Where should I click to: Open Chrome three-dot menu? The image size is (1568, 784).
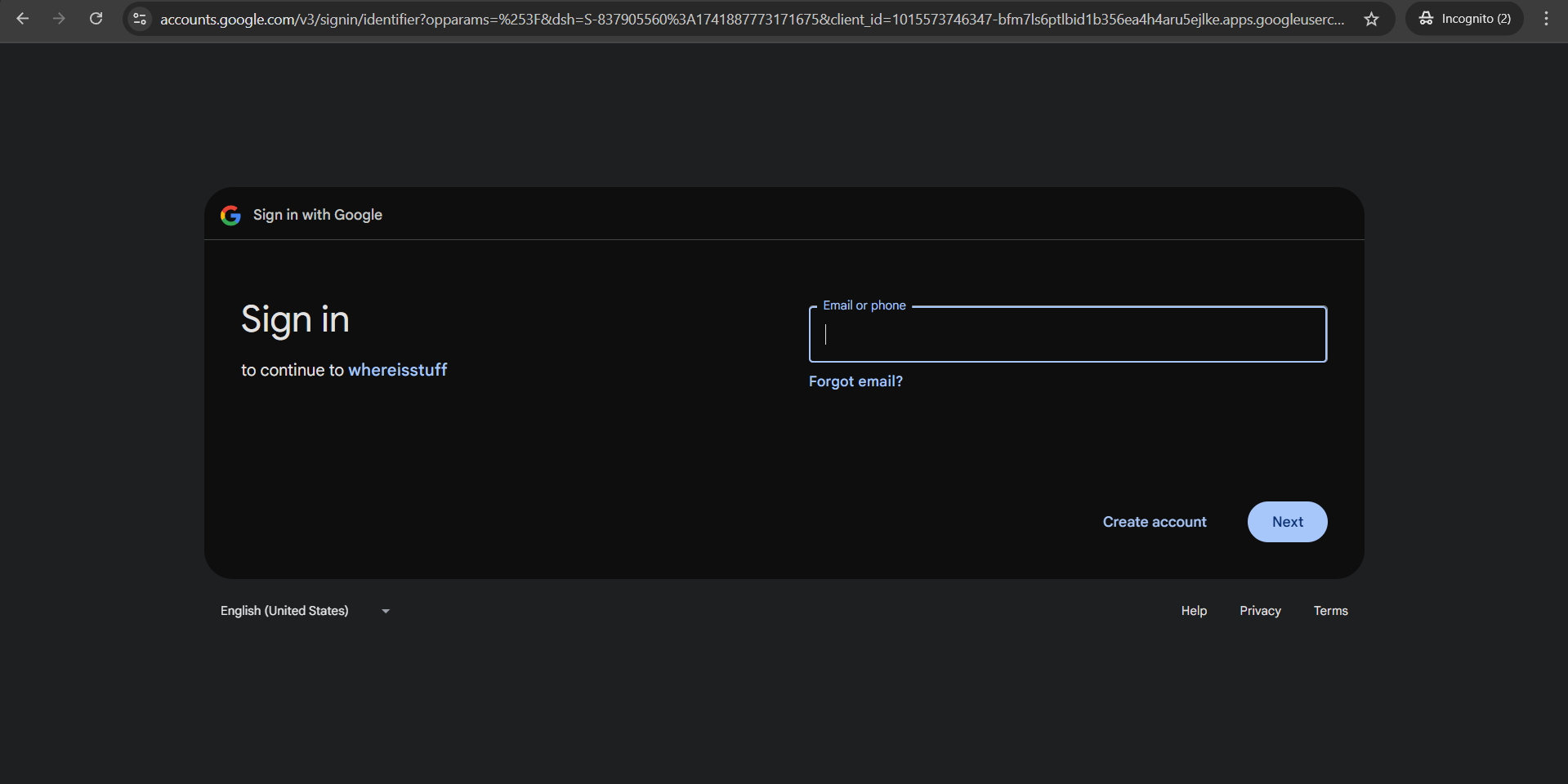(1546, 18)
